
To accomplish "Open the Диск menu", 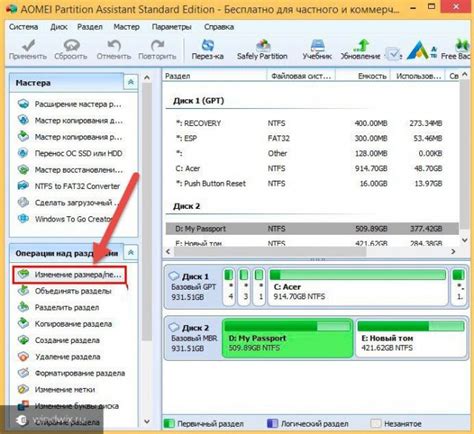I will point(59,27).
